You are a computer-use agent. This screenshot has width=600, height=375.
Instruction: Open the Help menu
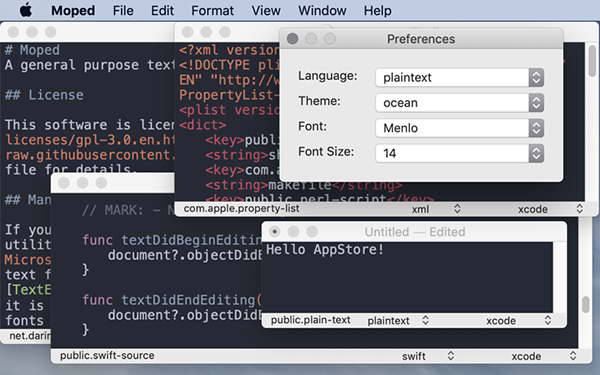point(377,10)
